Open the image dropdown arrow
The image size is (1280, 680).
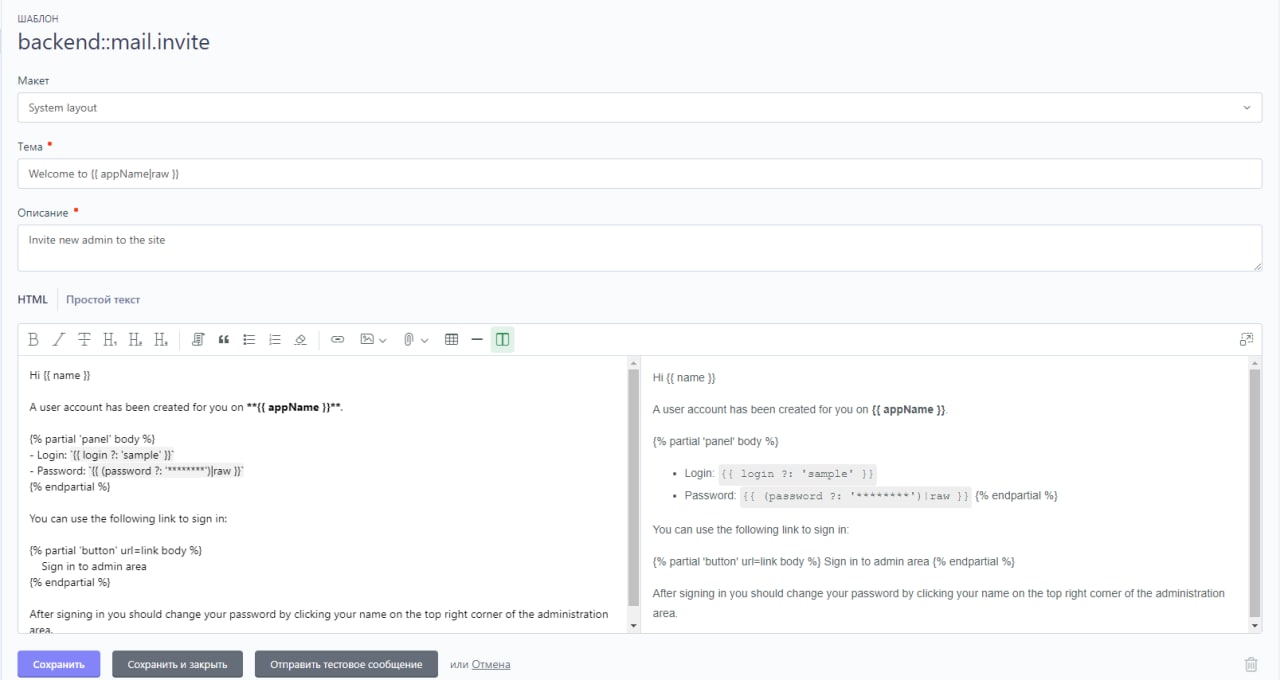(x=383, y=340)
